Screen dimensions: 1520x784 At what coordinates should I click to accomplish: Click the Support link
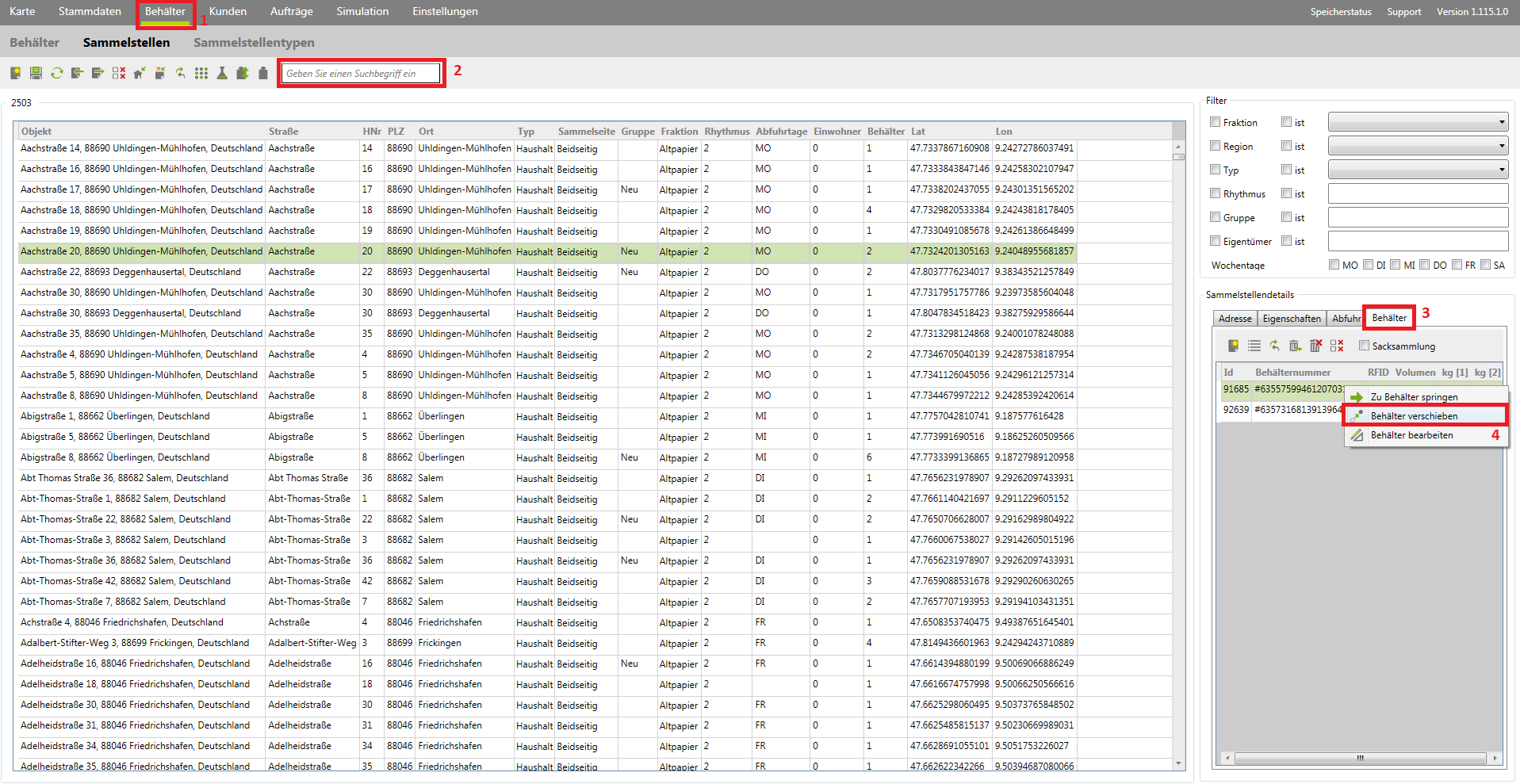[1403, 12]
